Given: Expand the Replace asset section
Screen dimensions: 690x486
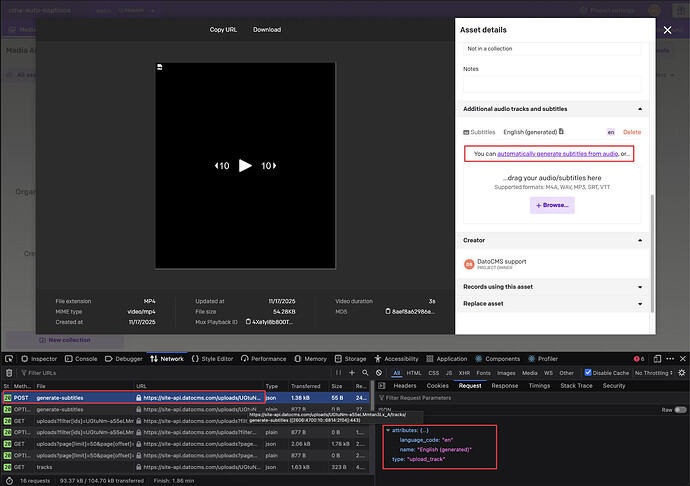Looking at the screenshot, I should (x=639, y=303).
